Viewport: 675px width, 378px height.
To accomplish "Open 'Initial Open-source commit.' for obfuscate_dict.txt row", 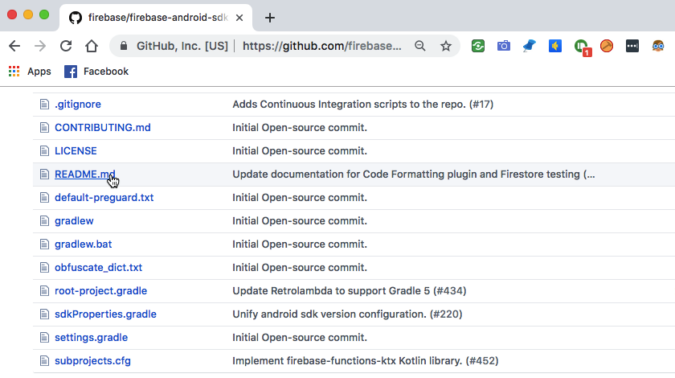I will [300, 267].
